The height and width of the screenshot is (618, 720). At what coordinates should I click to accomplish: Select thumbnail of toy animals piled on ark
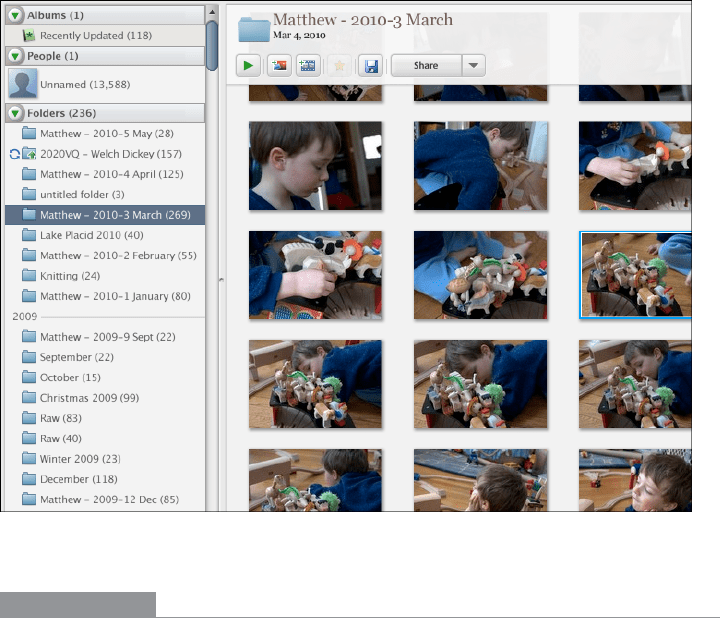pos(480,275)
